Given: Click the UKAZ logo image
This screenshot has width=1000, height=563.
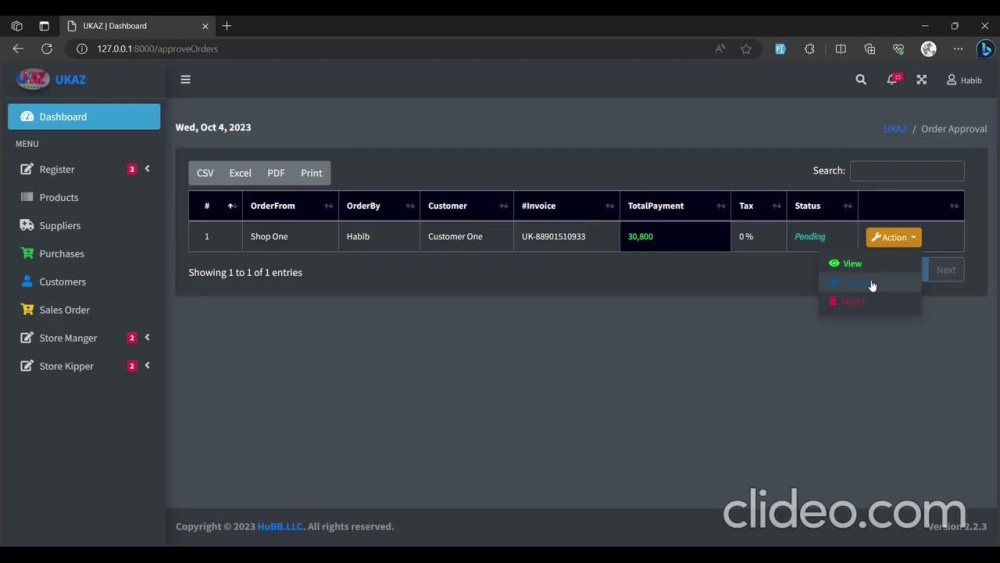Looking at the screenshot, I should (33, 79).
